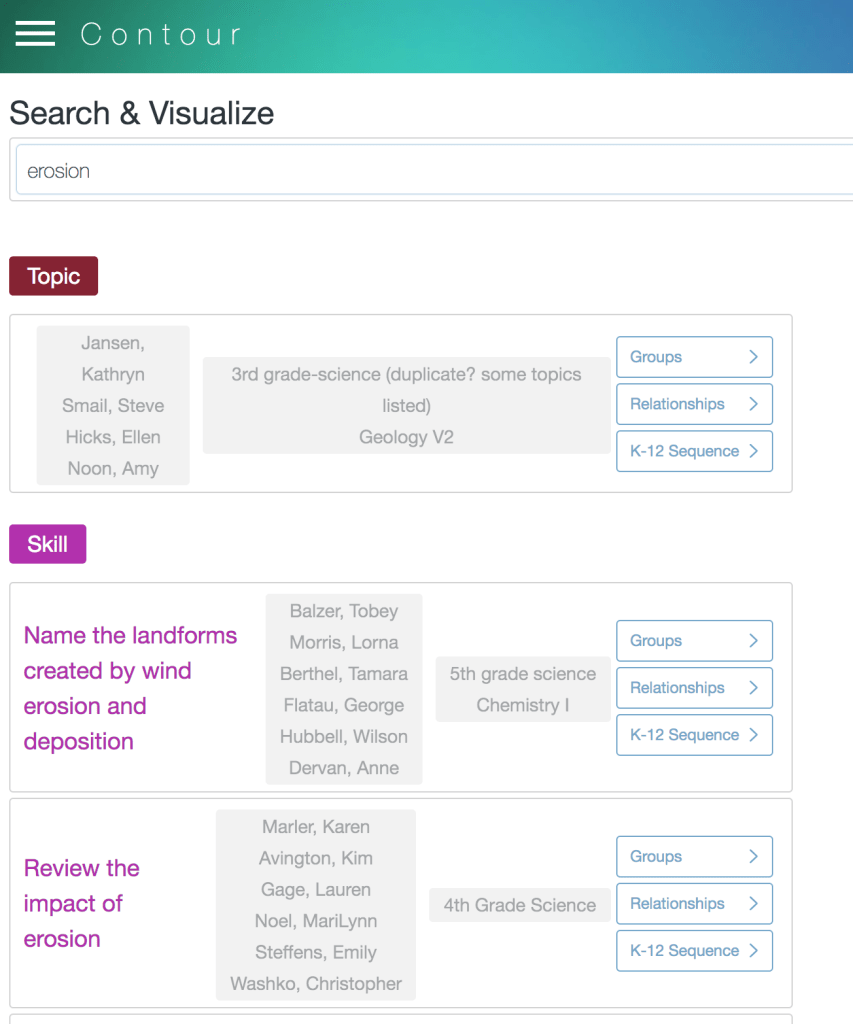Click chevron on wind erosion Groups button
The width and height of the screenshot is (853, 1024).
tap(753, 641)
